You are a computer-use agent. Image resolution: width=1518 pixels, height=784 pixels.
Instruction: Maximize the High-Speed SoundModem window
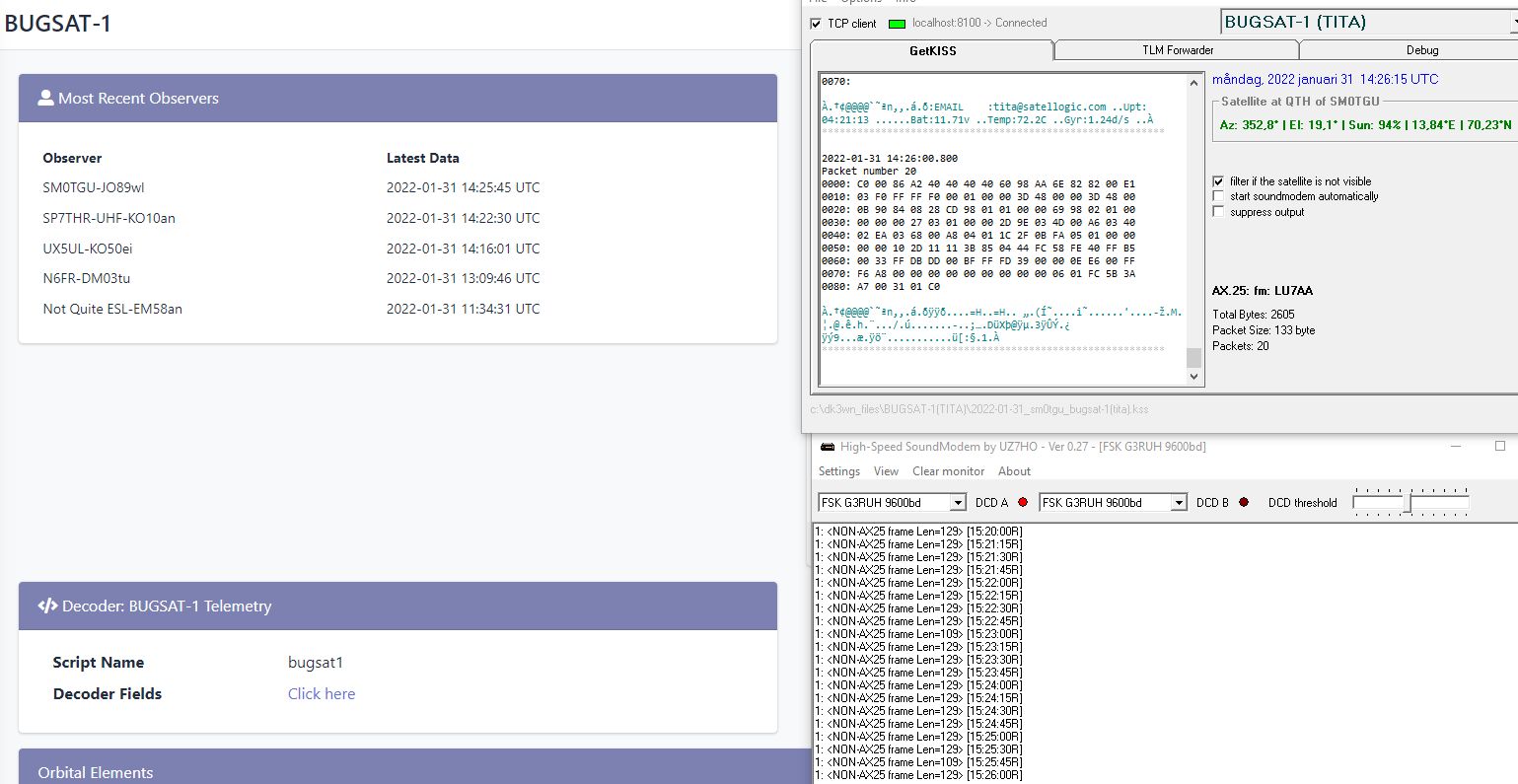[x=1499, y=447]
